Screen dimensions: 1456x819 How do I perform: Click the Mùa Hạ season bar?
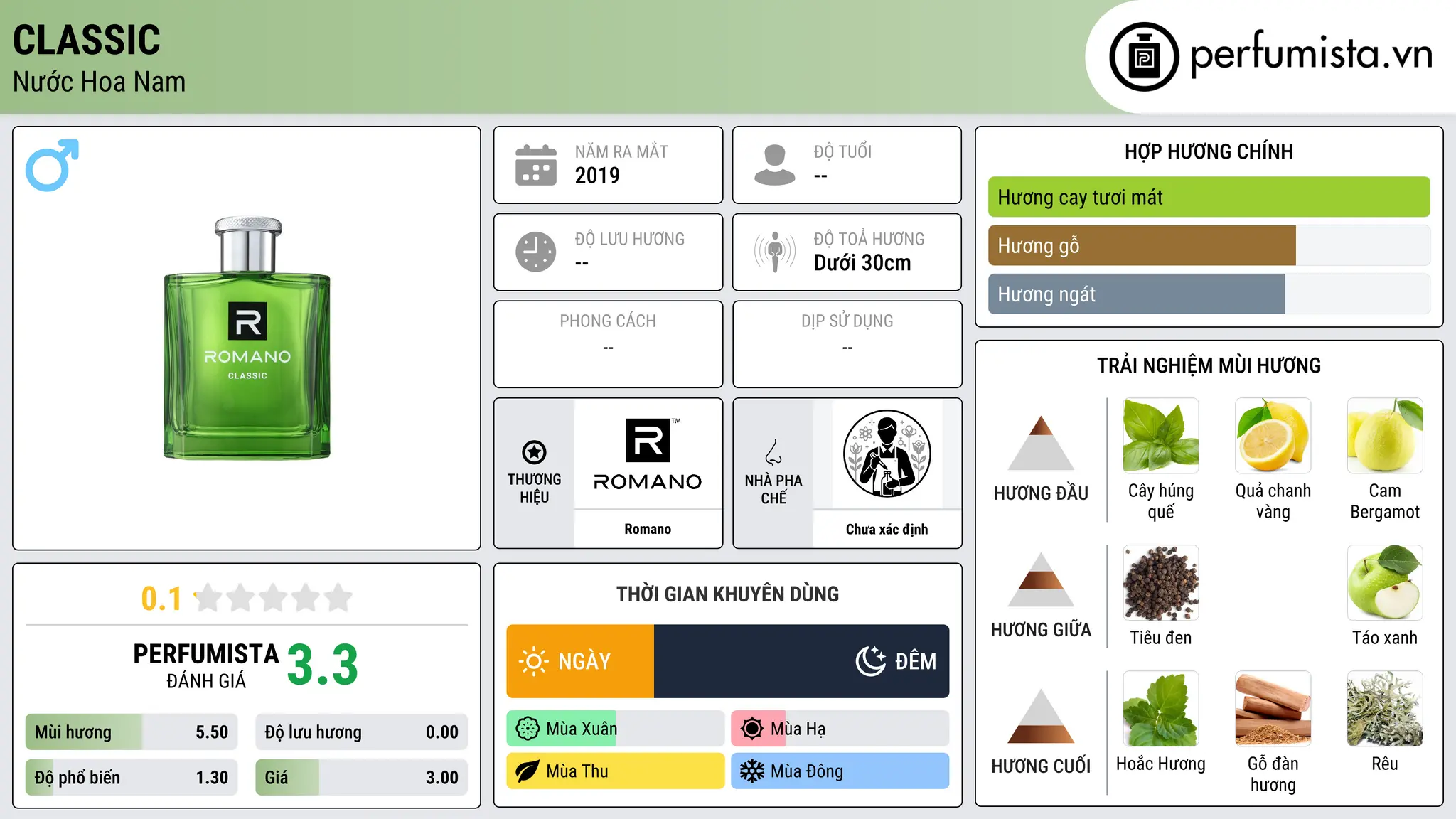coord(840,729)
